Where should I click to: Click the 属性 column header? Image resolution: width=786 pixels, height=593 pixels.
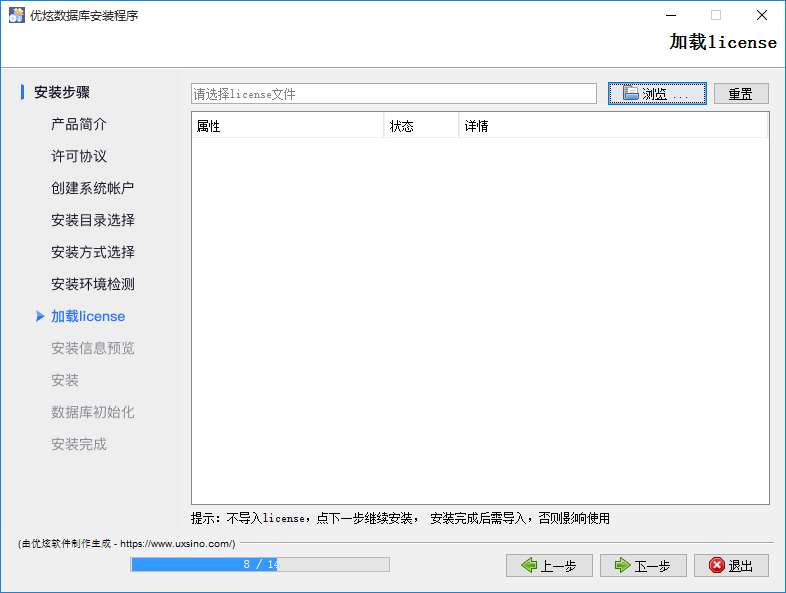point(287,126)
